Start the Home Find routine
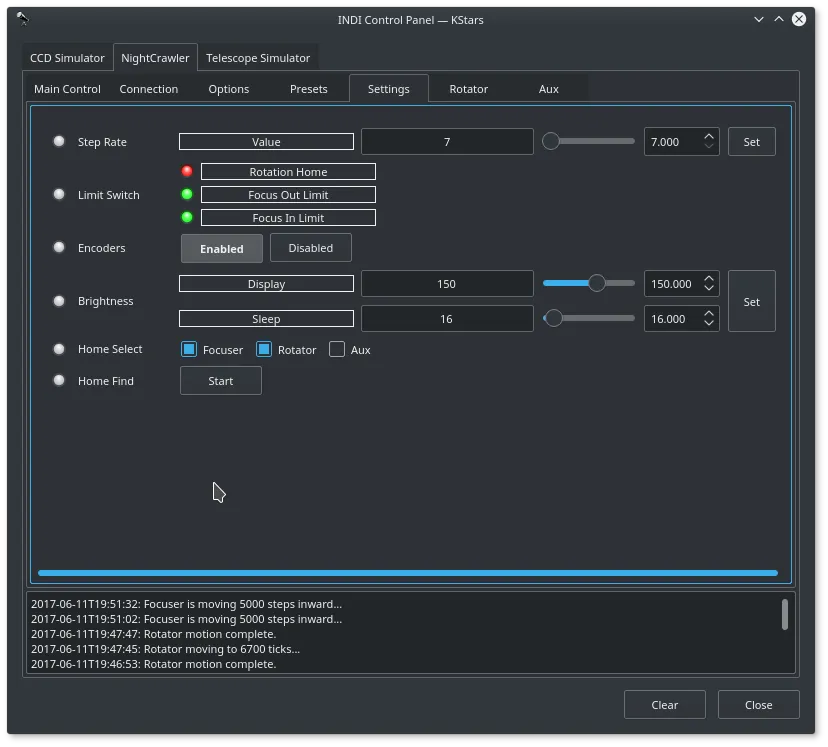 (x=221, y=381)
